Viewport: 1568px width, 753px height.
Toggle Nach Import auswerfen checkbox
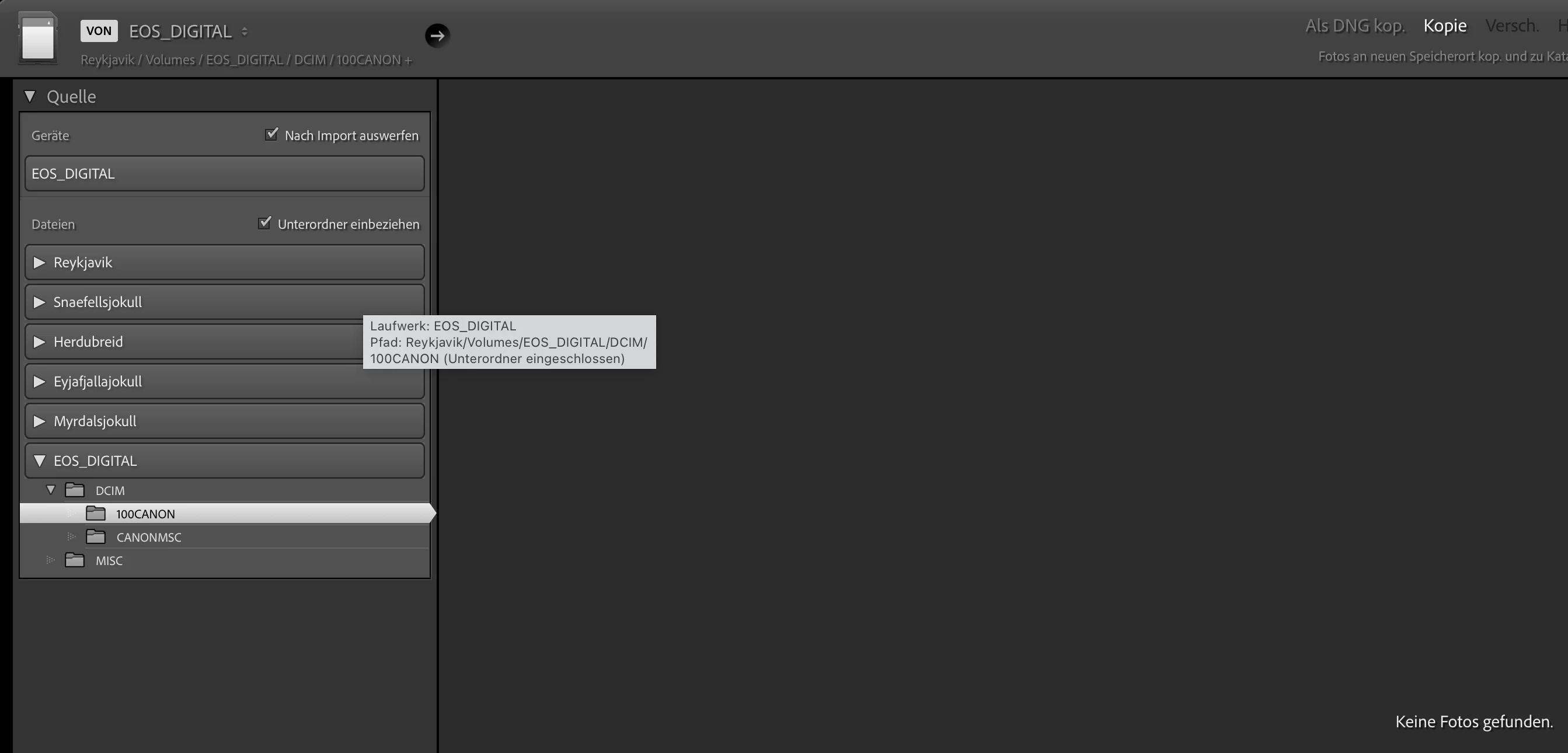(271, 134)
